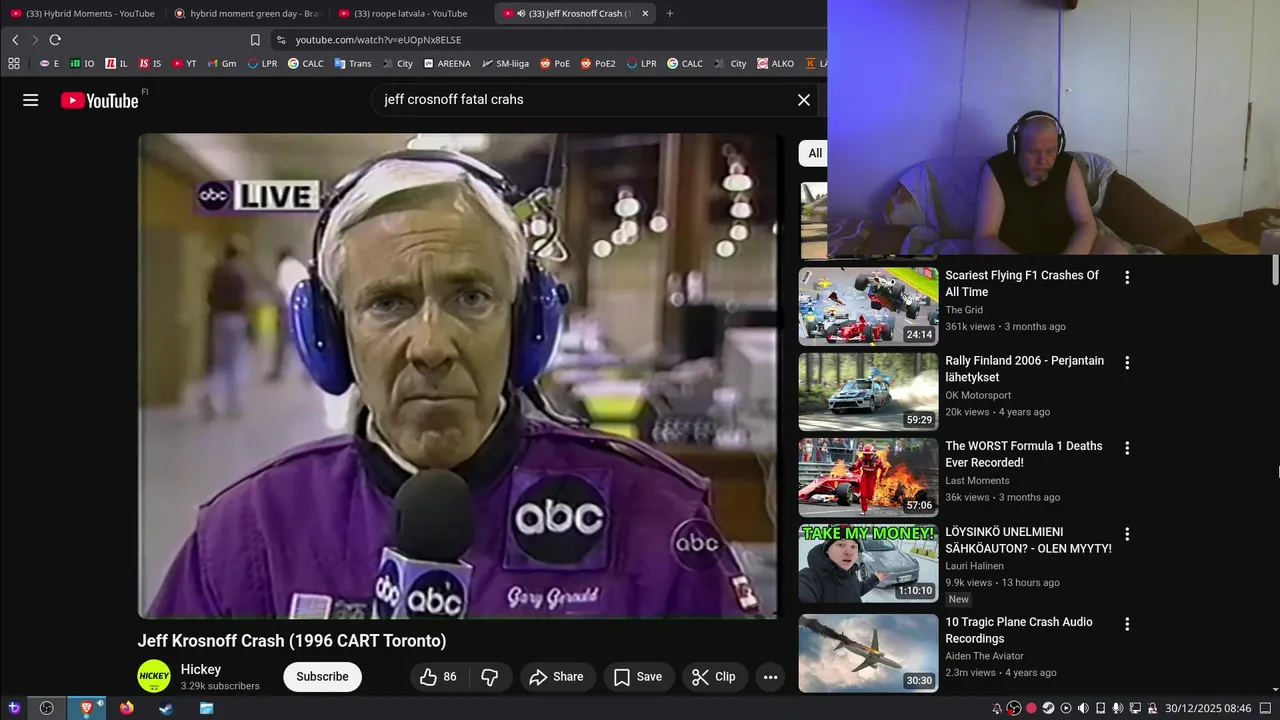Image resolution: width=1280 pixels, height=720 pixels.
Task: Click OK Motorsport channel name
Action: [978, 395]
